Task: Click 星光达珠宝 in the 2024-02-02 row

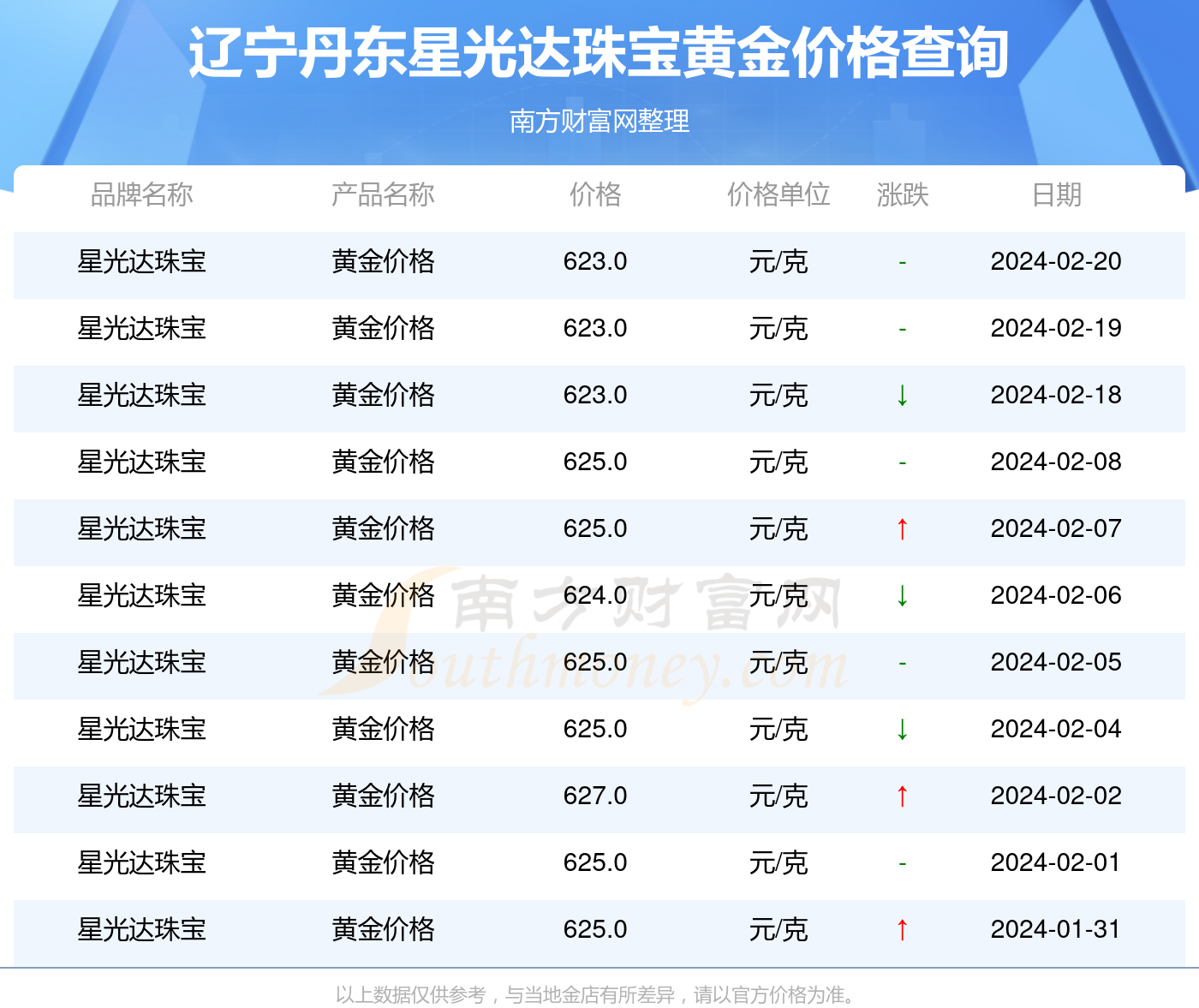Action: click(x=142, y=796)
